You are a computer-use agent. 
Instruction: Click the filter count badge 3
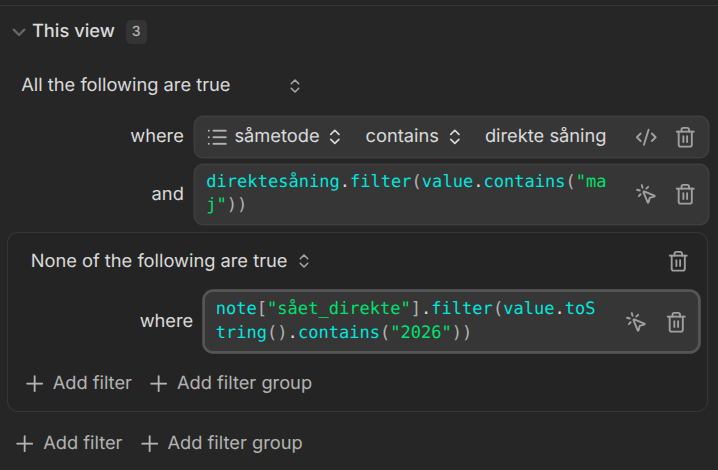136,32
